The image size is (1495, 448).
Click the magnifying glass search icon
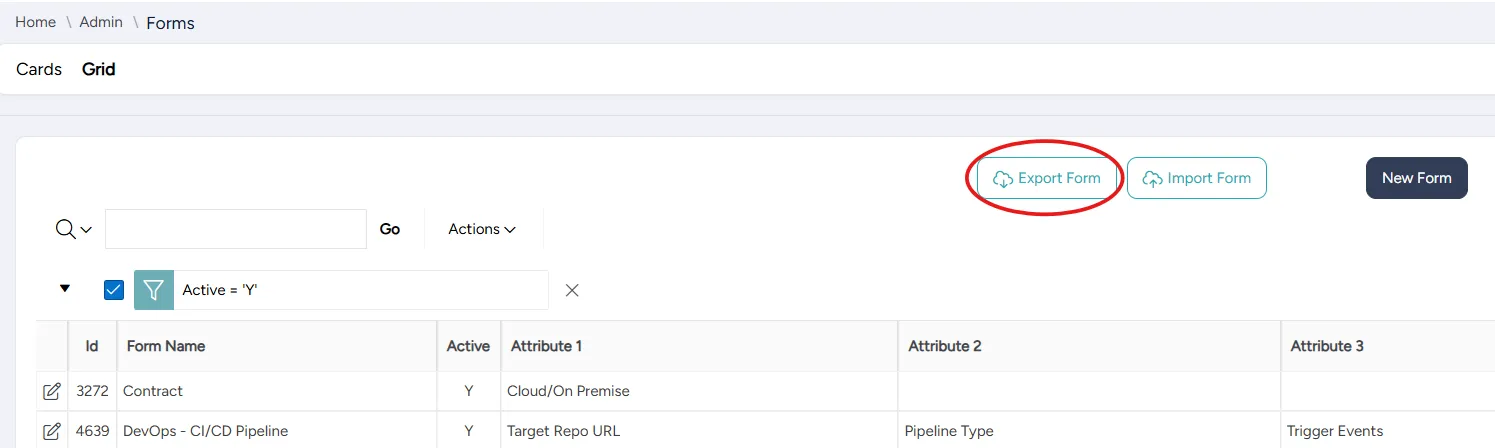pyautogui.click(x=65, y=229)
